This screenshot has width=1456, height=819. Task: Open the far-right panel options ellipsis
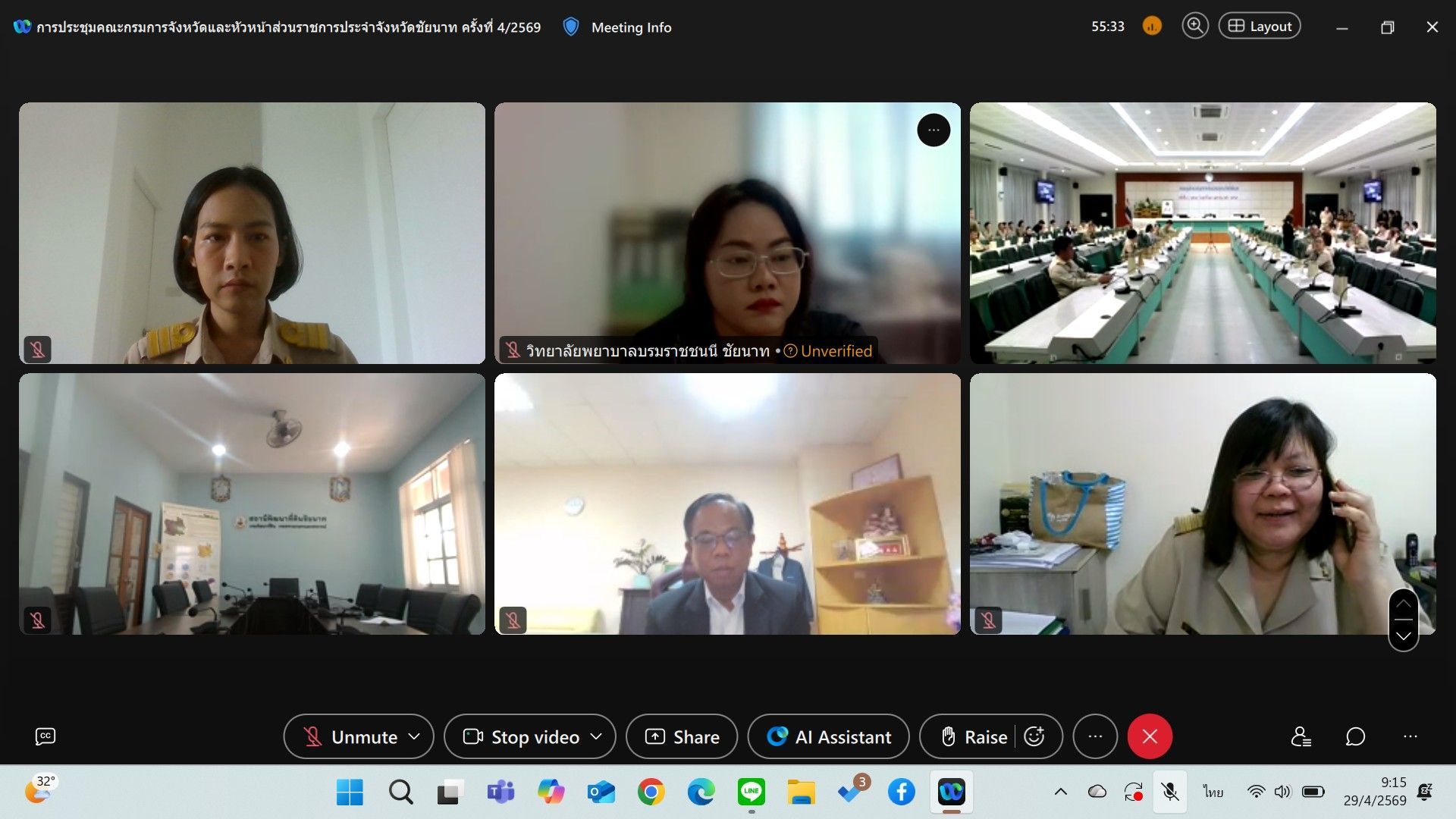pyautogui.click(x=1410, y=736)
